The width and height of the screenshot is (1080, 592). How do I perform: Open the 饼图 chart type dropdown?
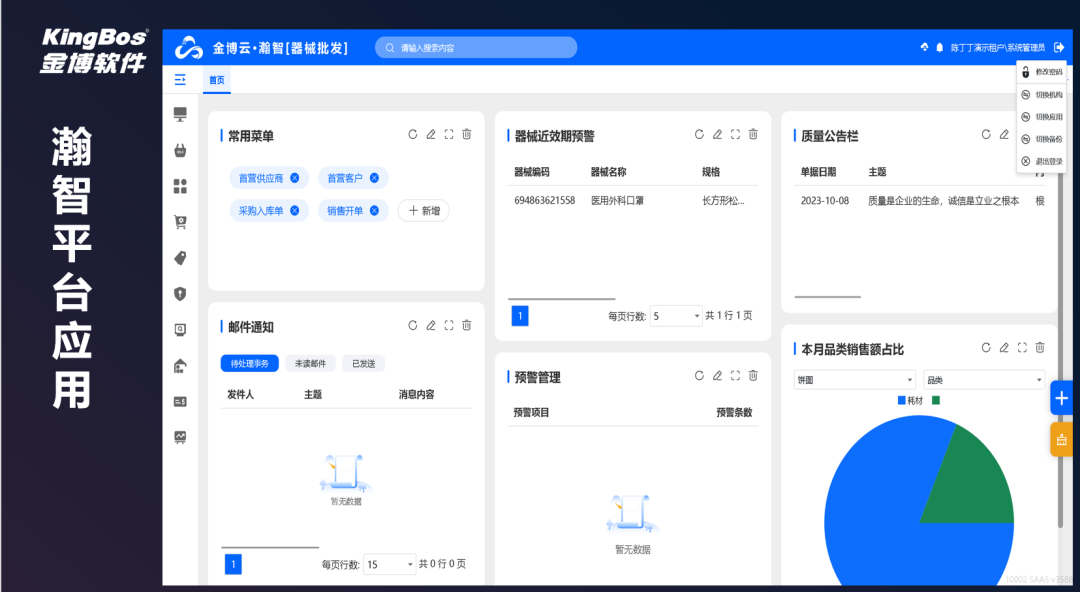(855, 380)
